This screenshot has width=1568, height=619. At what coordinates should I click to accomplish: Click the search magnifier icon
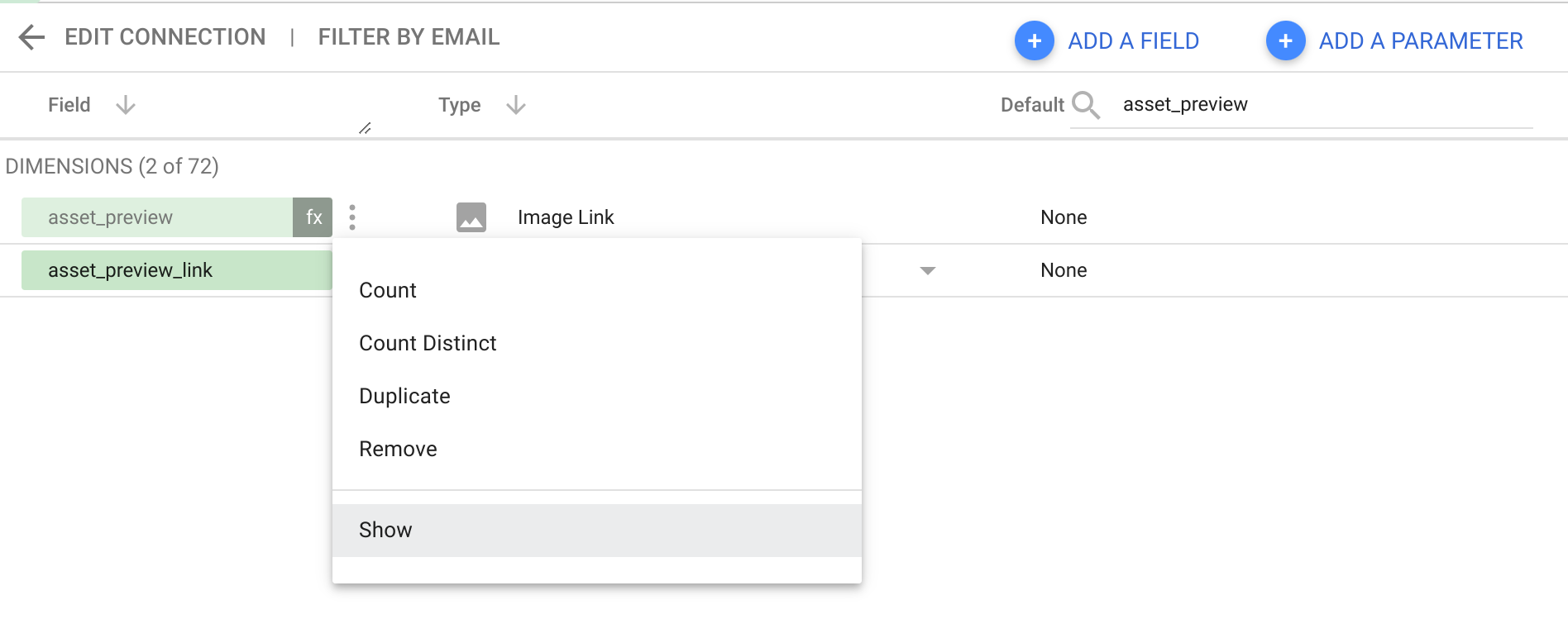(1085, 105)
